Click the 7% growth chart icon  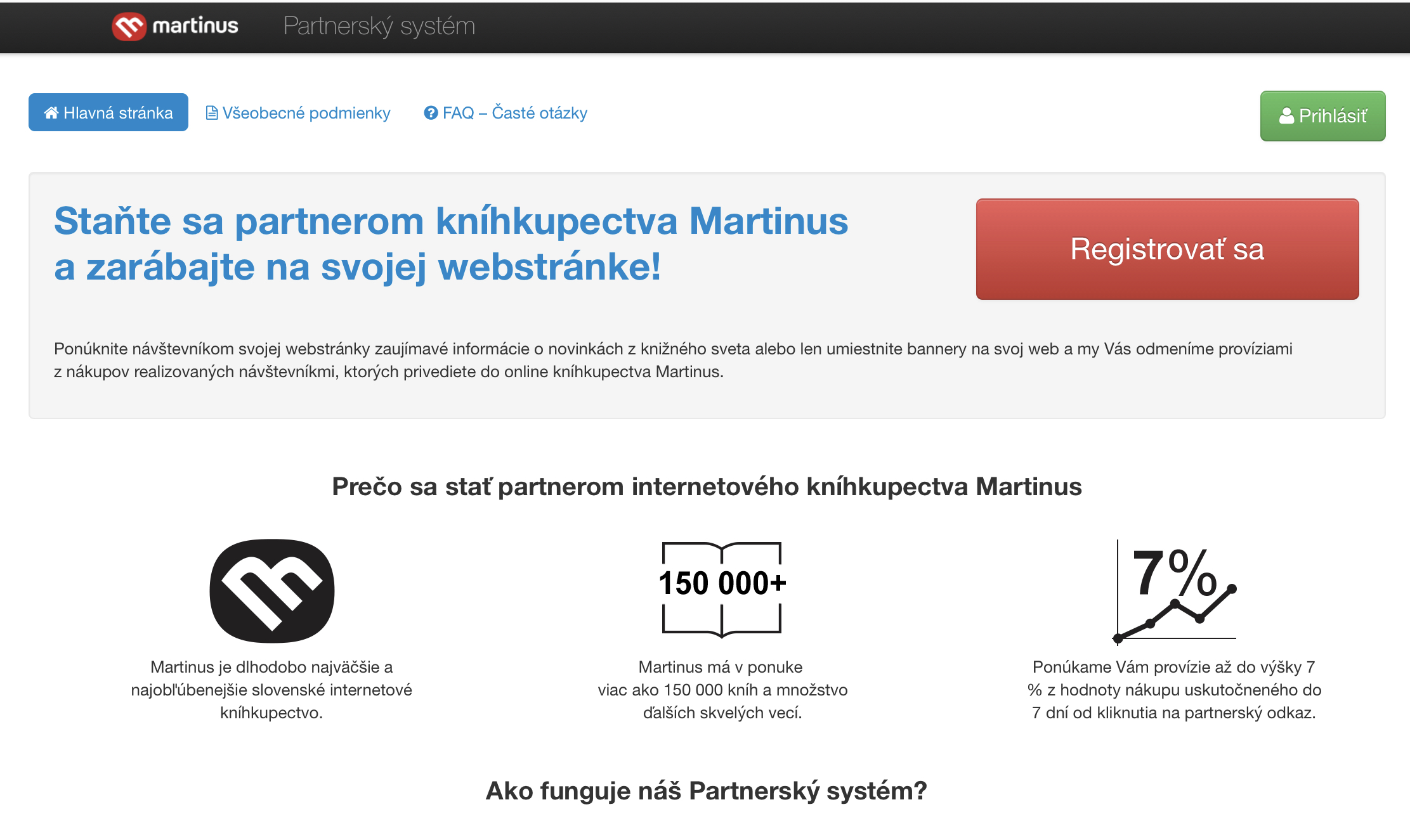pyautogui.click(x=1175, y=591)
